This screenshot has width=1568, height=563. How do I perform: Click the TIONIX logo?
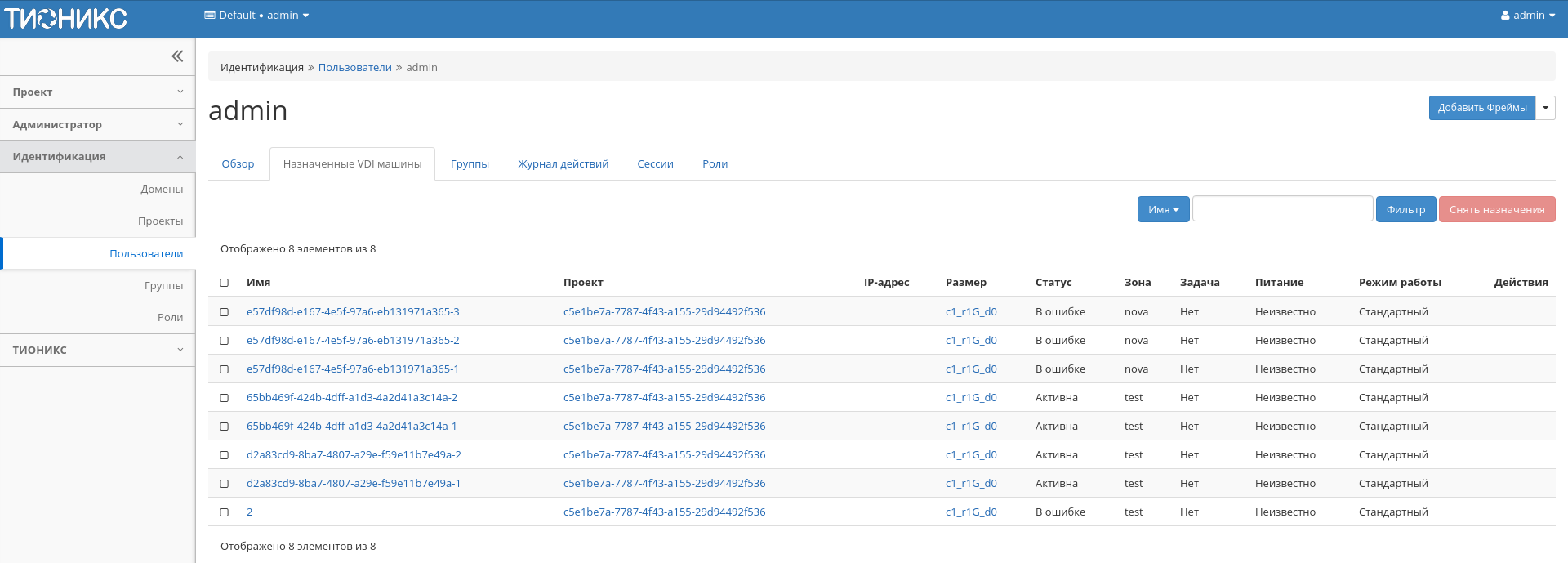(x=66, y=18)
